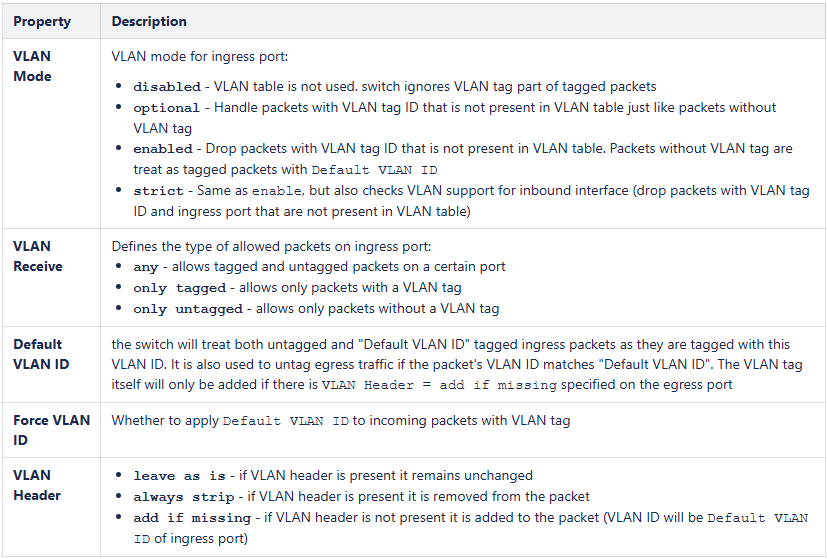
Task: Click the bold 'add if missing' bullet term
Action: click(191, 518)
